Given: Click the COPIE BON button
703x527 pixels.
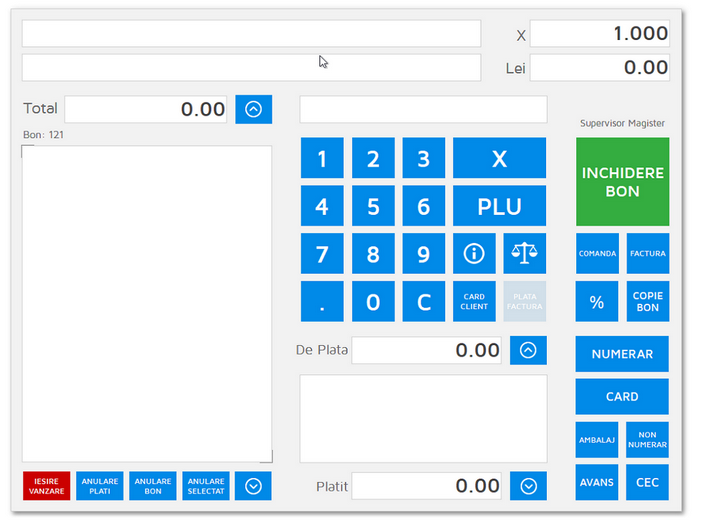Looking at the screenshot, I should [x=647, y=302].
